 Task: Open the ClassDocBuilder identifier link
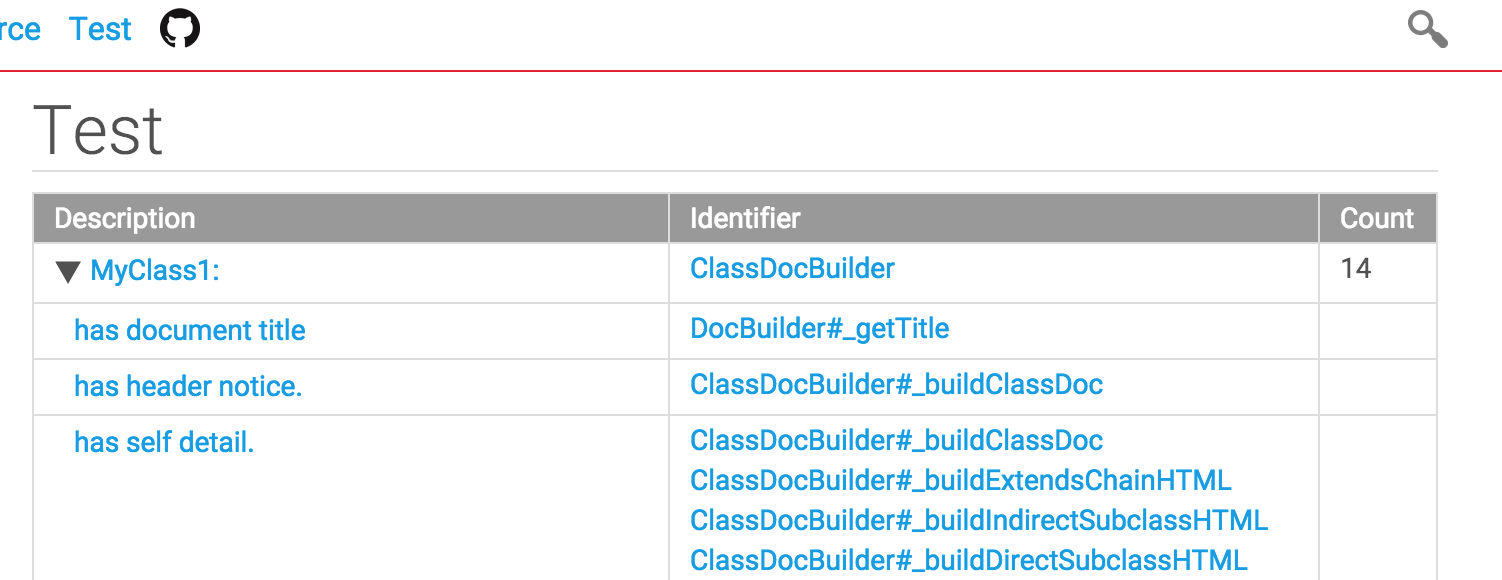pyautogui.click(x=792, y=268)
